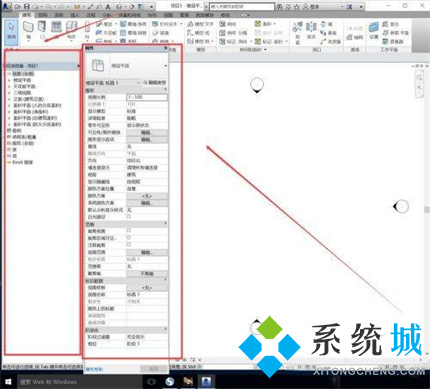Screen dimensions: 430x389
Task: Click the top elevation marker in canvas
Action: [257, 85]
